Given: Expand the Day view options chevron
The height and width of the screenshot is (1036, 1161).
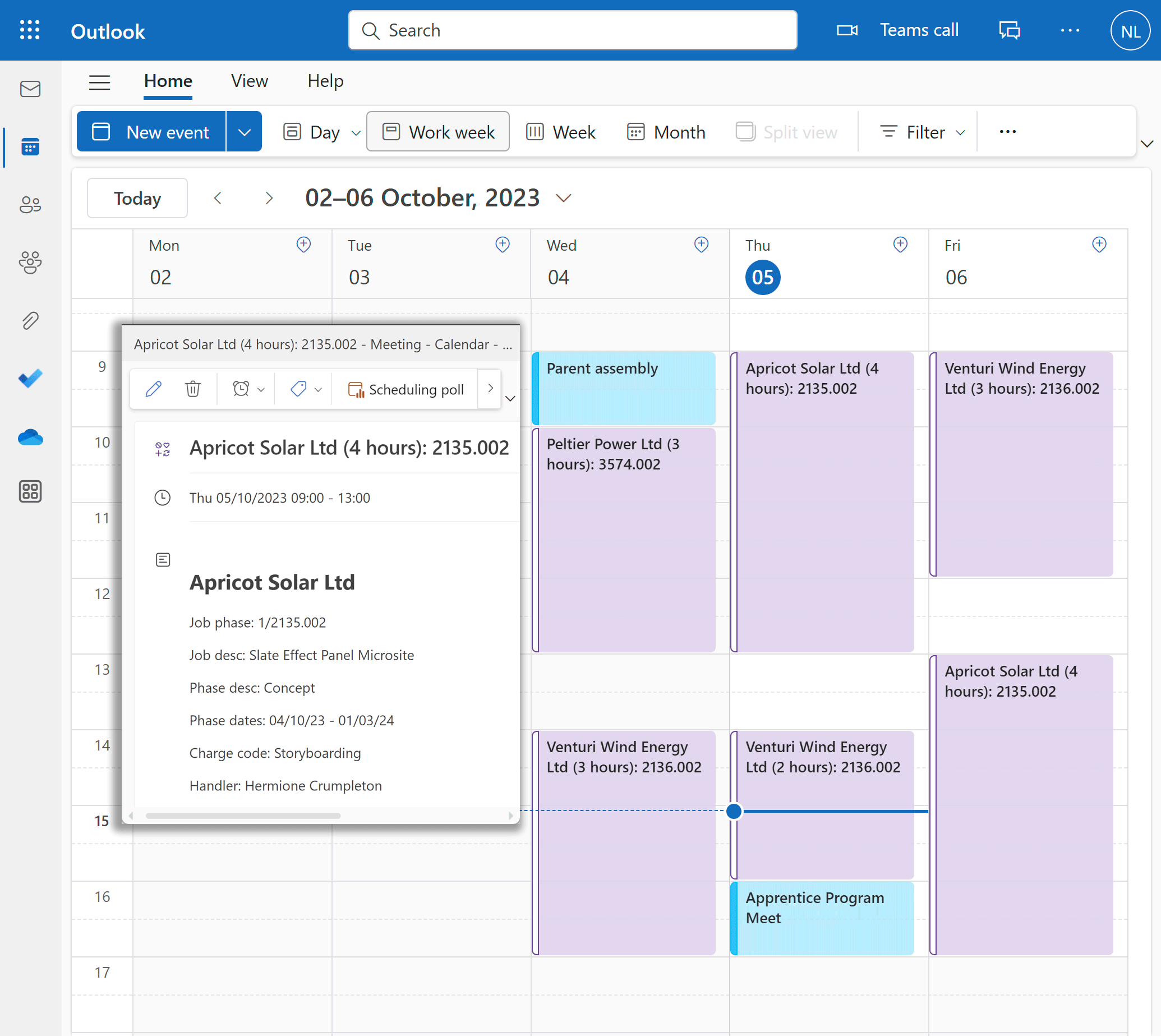Looking at the screenshot, I should pos(356,133).
